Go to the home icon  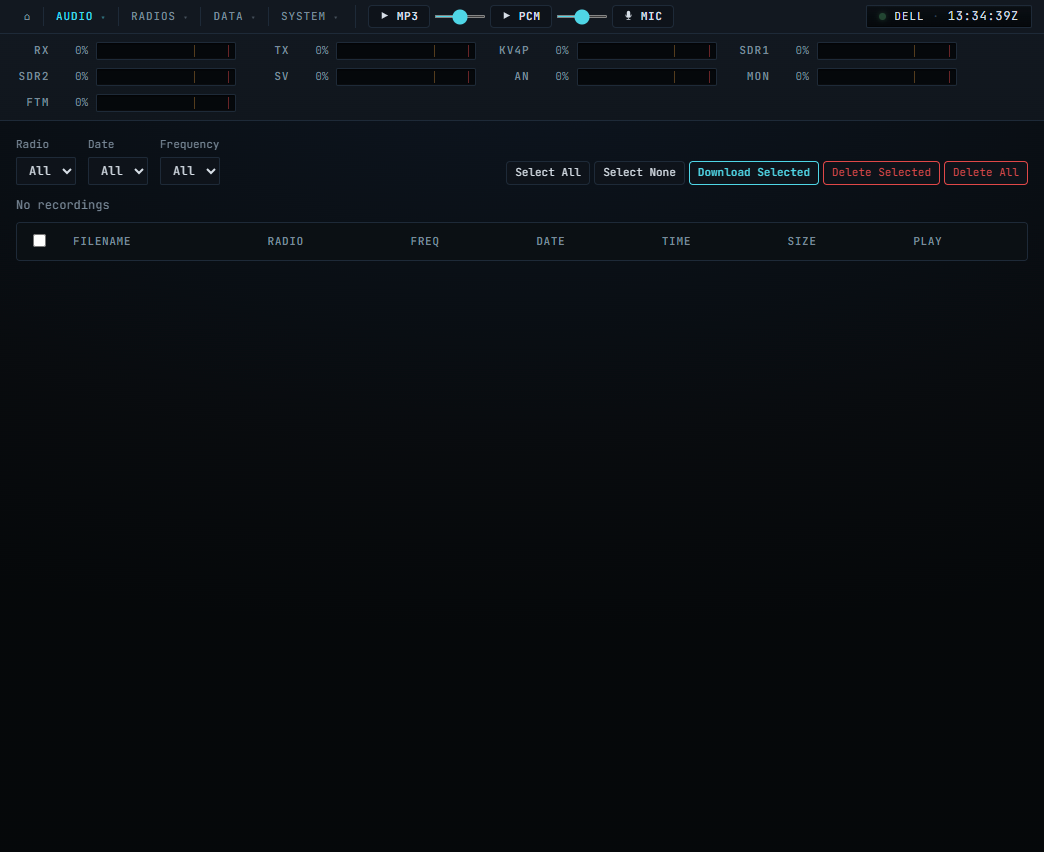(27, 17)
